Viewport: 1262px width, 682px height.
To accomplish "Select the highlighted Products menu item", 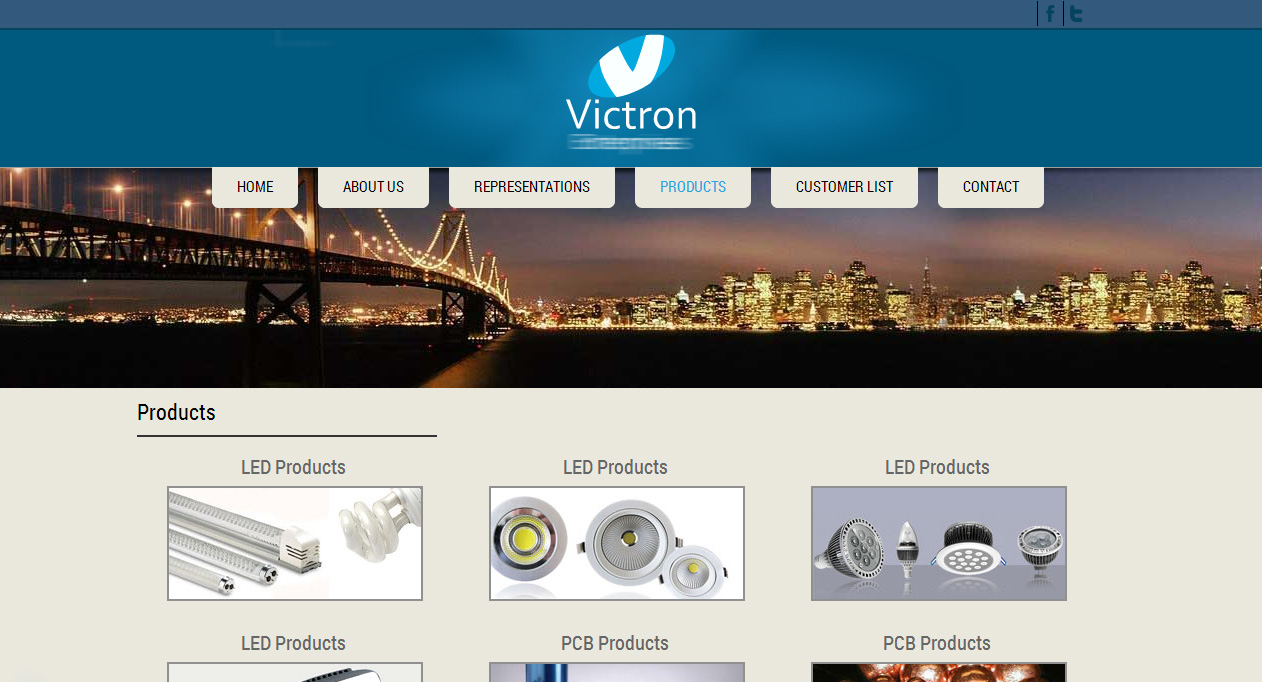I will coord(693,187).
